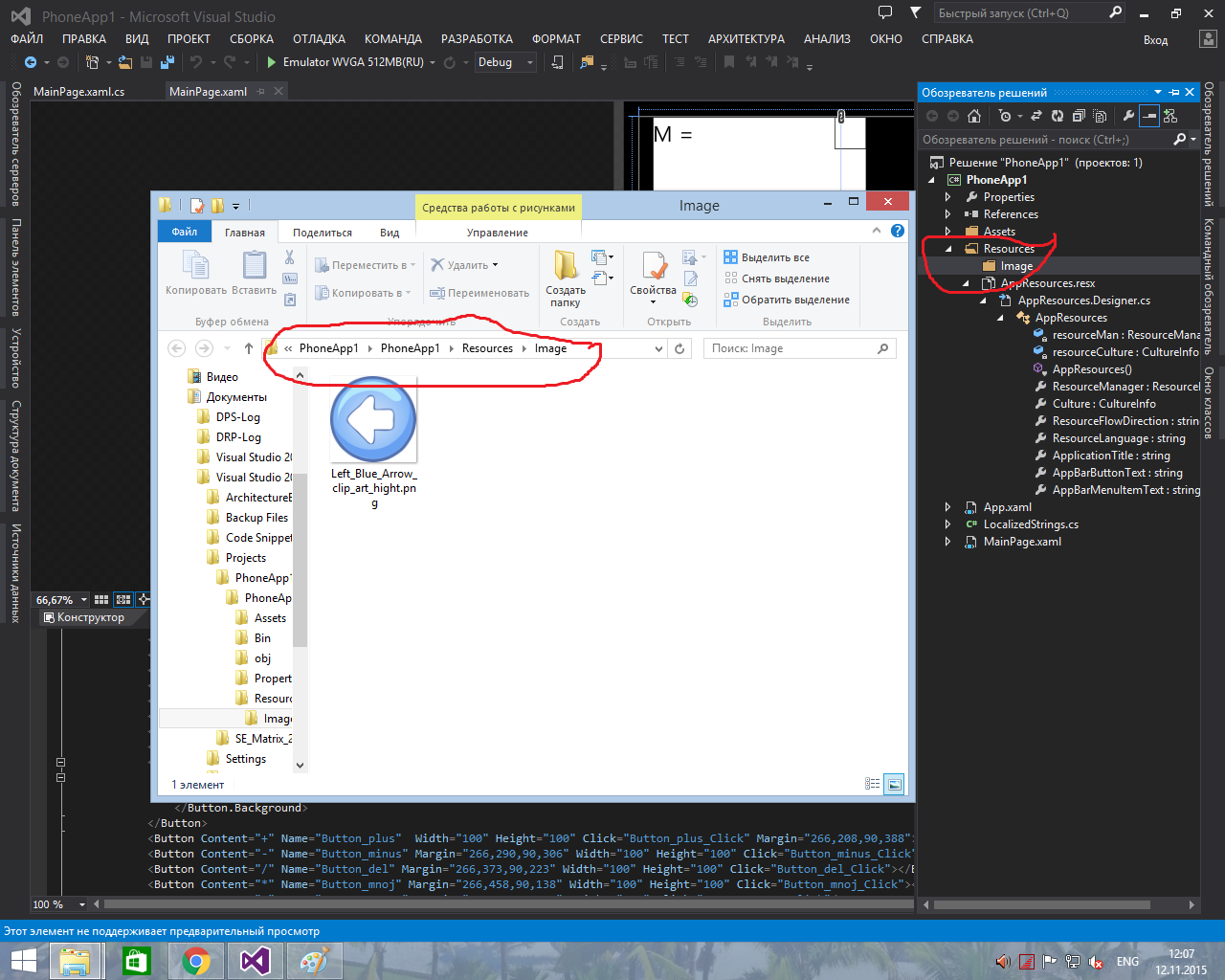This screenshot has width=1225, height=980.
Task: Switch Explorer to large icons view
Action: tap(894, 784)
